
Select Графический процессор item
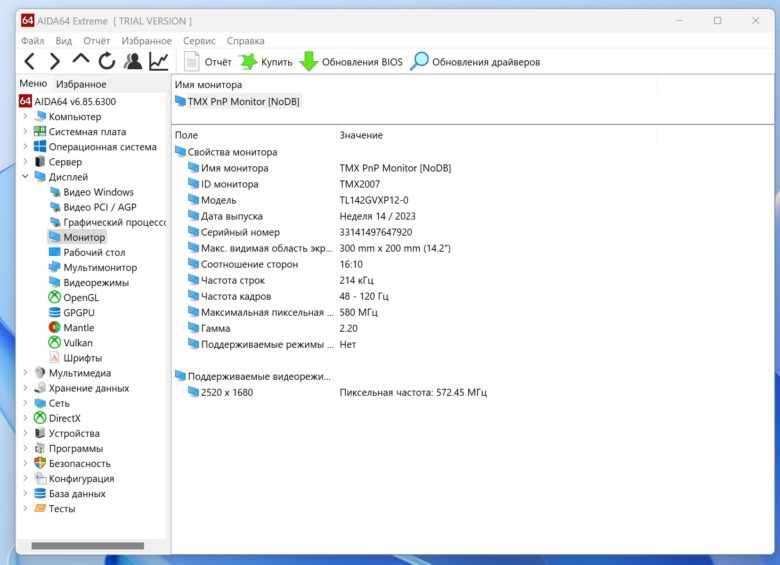point(107,222)
